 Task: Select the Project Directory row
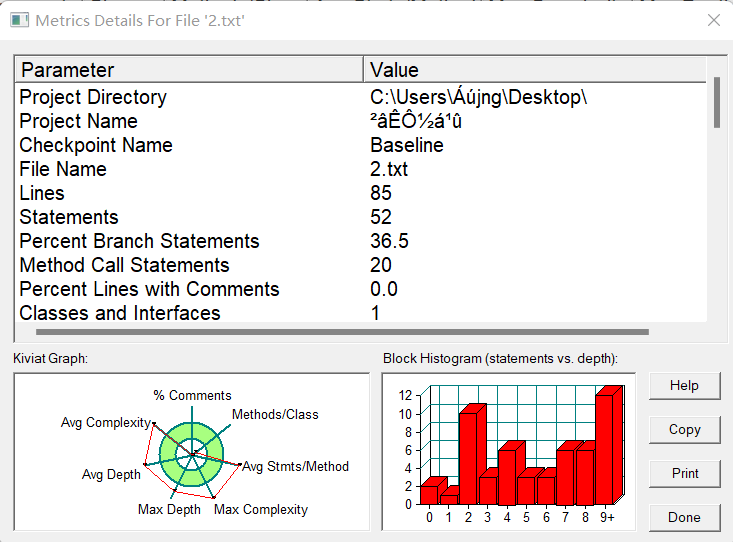coord(361,97)
